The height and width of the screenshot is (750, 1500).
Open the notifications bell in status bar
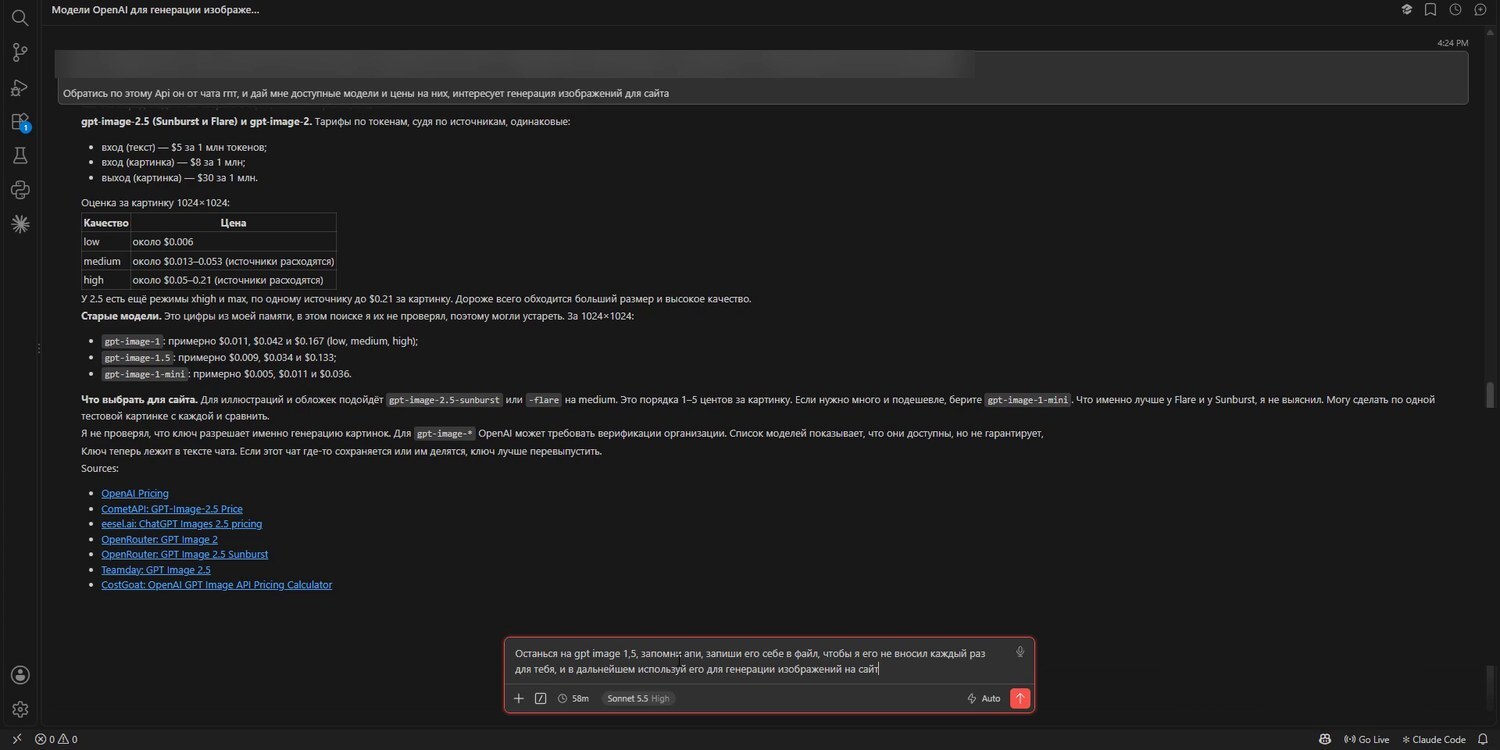pos(1484,740)
